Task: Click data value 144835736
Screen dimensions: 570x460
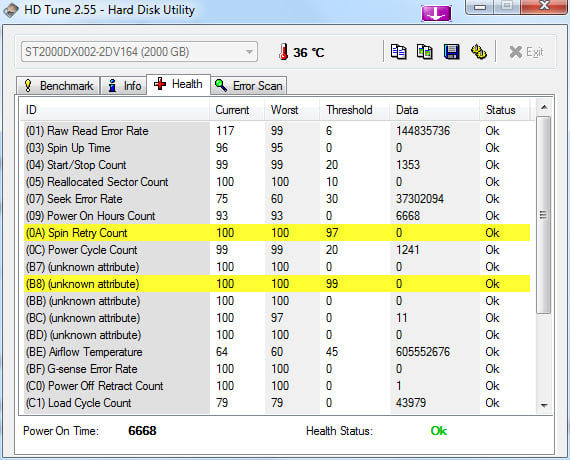Action: [x=423, y=131]
